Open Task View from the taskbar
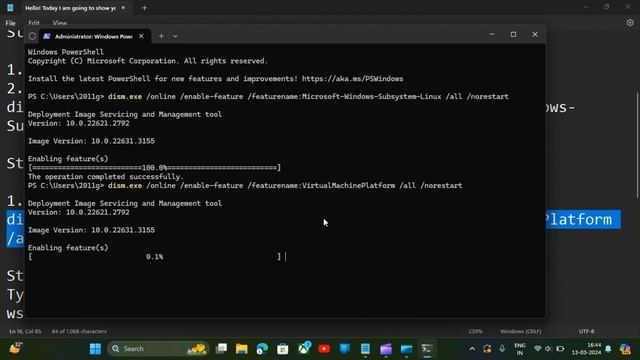This screenshot has height=360, width=640. [x=221, y=349]
